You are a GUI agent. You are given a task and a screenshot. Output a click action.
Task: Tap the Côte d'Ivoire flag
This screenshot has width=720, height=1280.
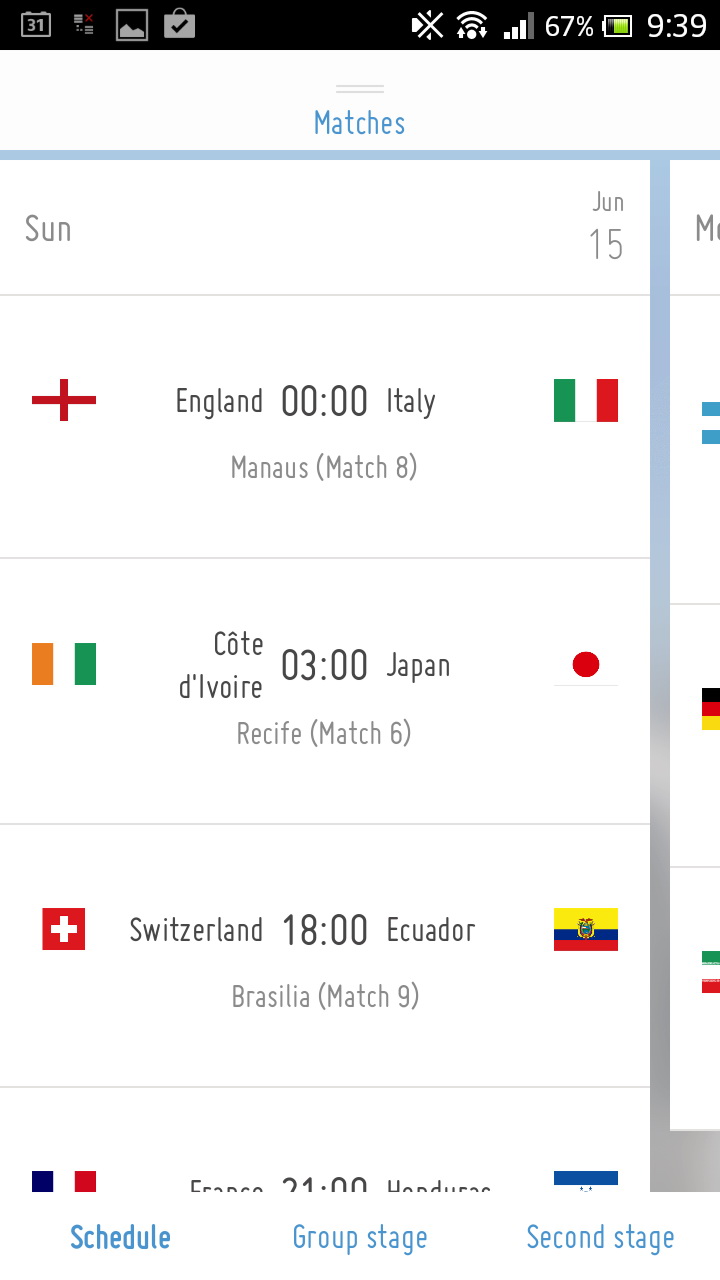coord(64,664)
